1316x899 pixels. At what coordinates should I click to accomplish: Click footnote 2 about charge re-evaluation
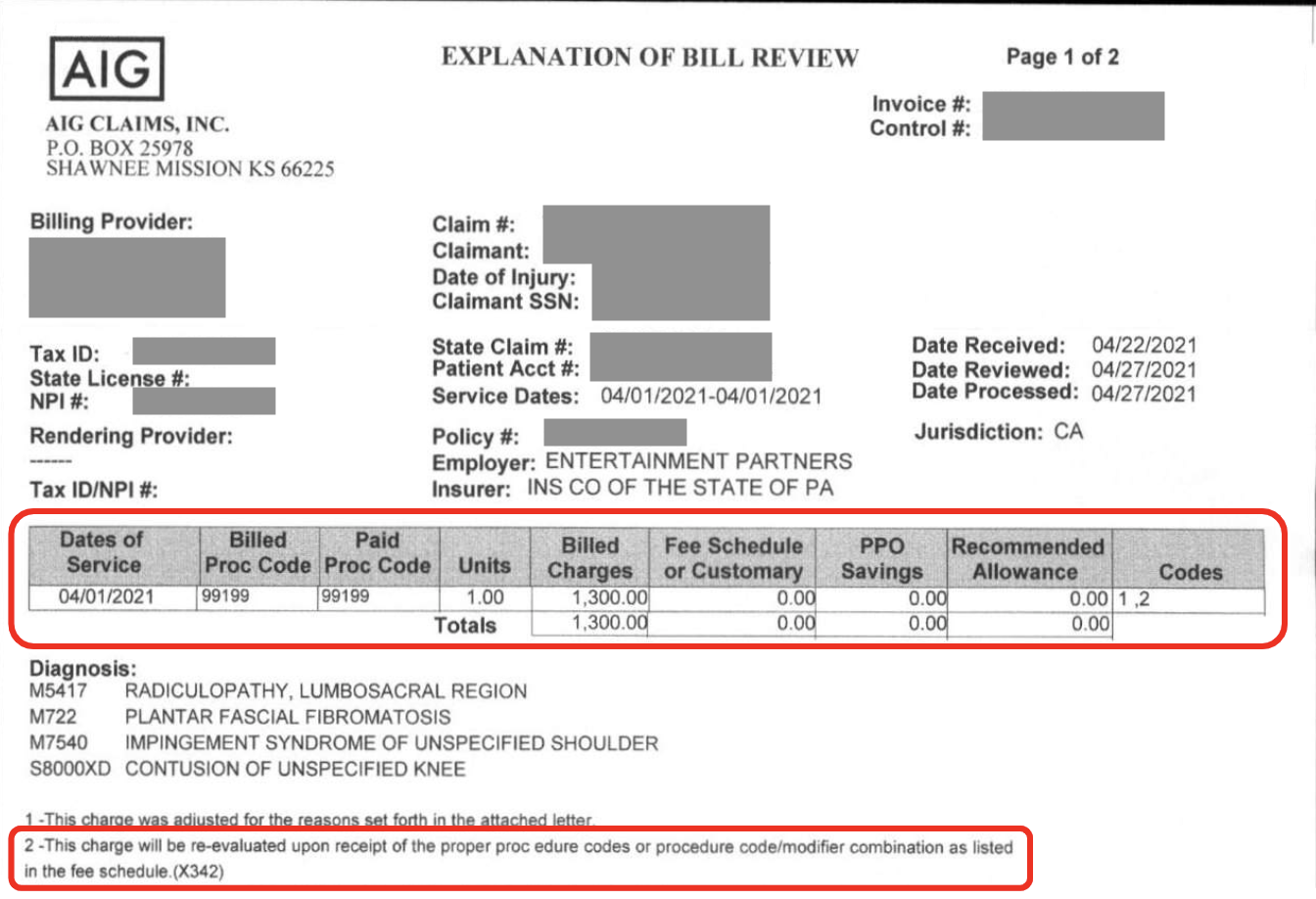pos(519,858)
